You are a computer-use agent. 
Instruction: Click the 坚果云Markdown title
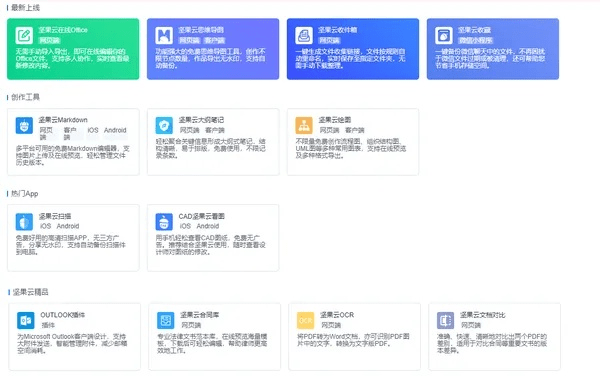[63, 120]
